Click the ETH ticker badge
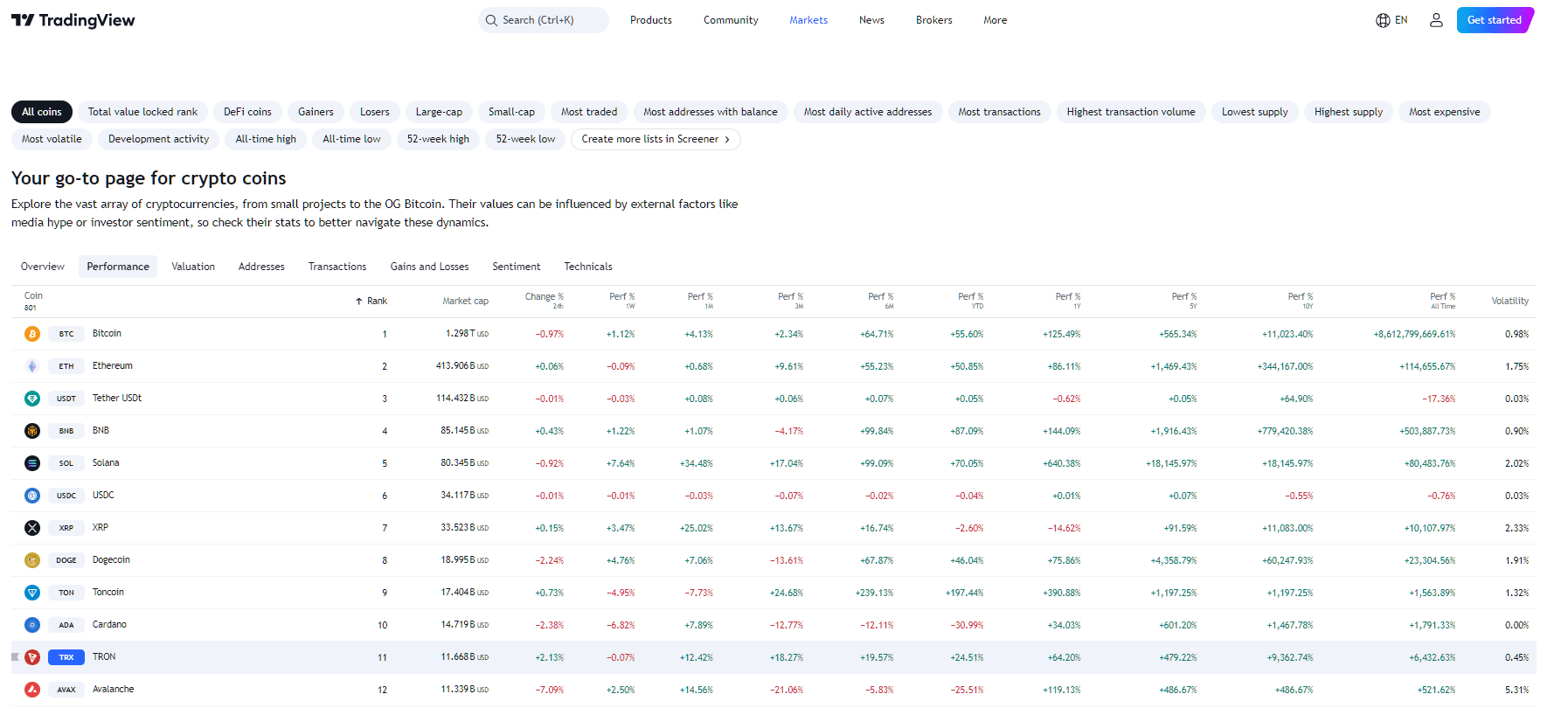Screen dimensions: 1568x708 [x=66, y=366]
